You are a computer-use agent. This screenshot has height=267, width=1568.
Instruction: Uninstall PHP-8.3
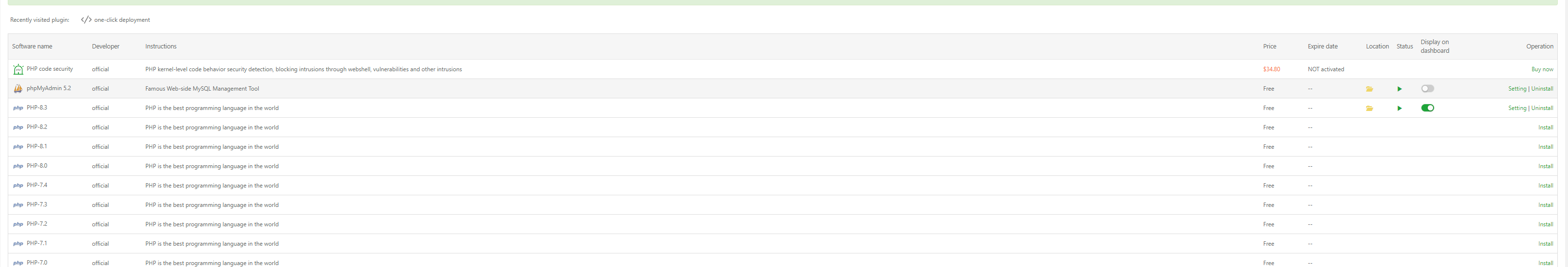click(x=1542, y=108)
